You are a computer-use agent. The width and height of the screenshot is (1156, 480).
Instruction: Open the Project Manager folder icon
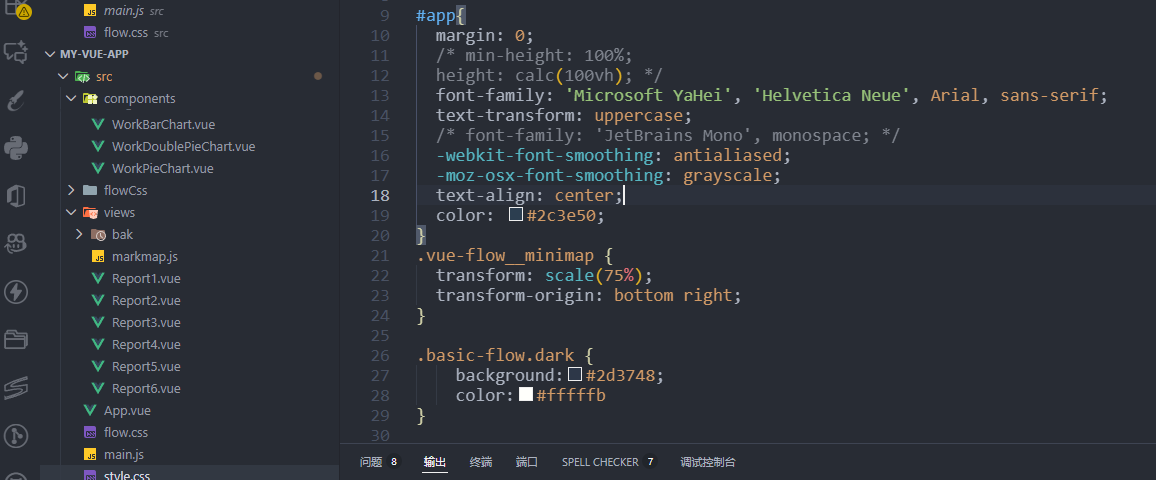(16, 340)
